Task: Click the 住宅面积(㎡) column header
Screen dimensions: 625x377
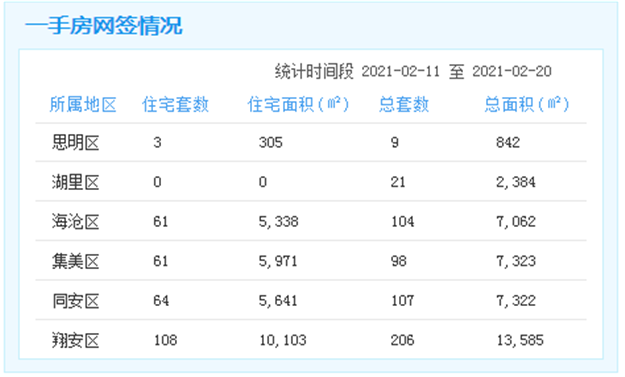Action: coord(298,105)
